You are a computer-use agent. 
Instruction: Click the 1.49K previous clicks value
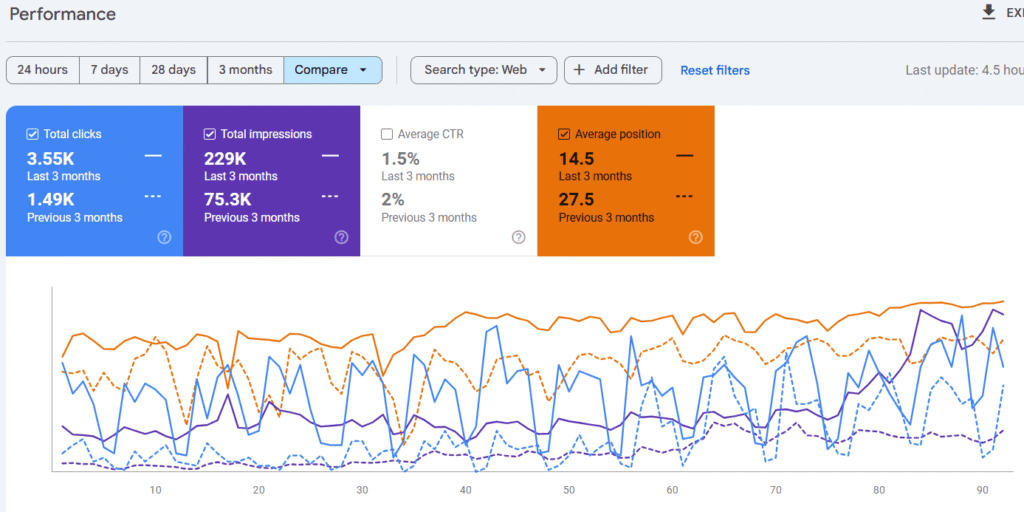point(51,200)
